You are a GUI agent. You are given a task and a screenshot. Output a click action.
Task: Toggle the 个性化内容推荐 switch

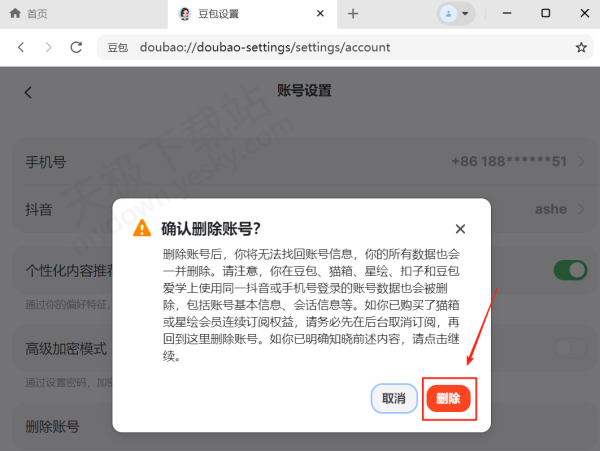pyautogui.click(x=570, y=270)
